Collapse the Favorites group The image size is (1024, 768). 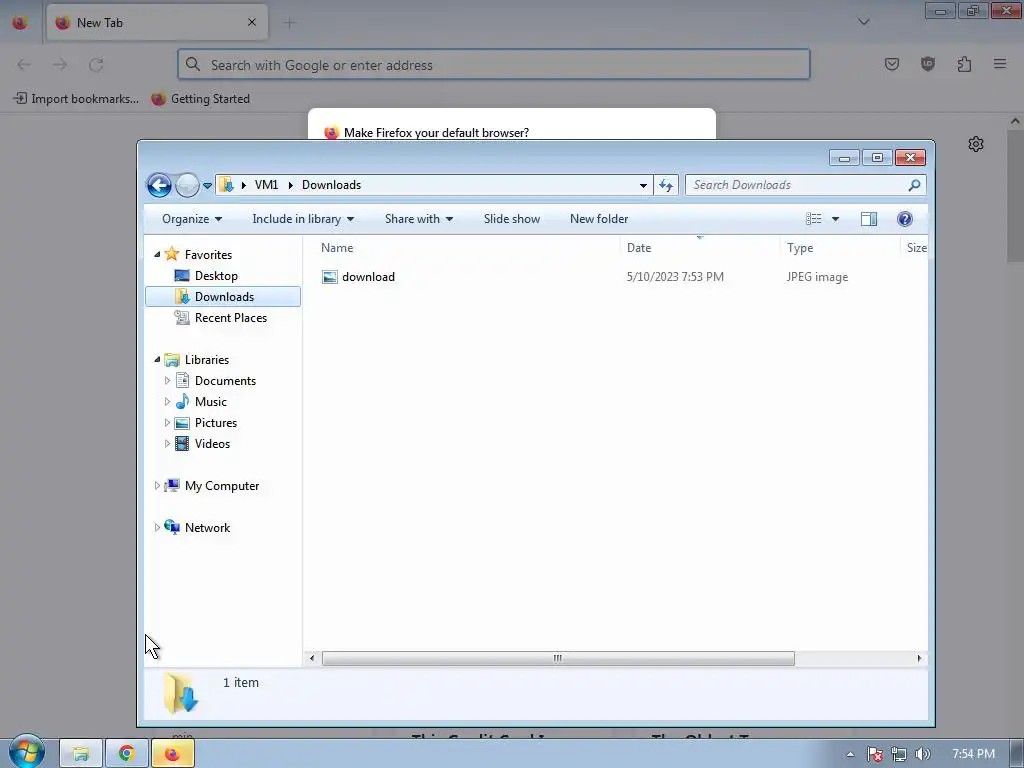157,255
